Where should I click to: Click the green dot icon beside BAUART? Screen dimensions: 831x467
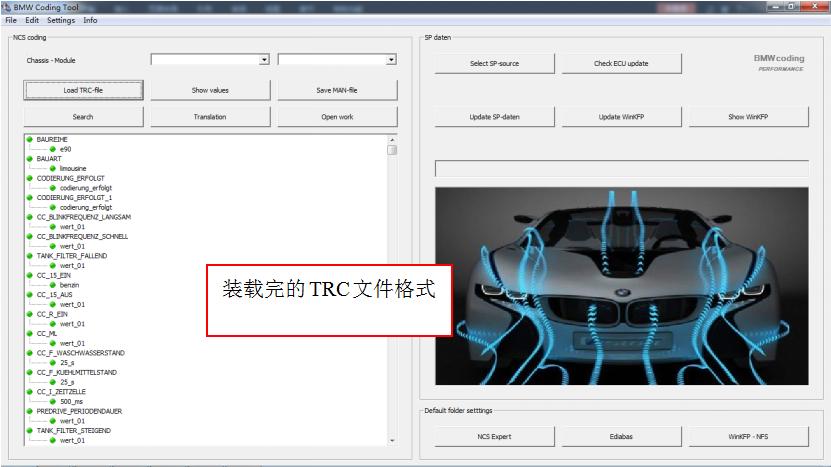tap(30, 158)
